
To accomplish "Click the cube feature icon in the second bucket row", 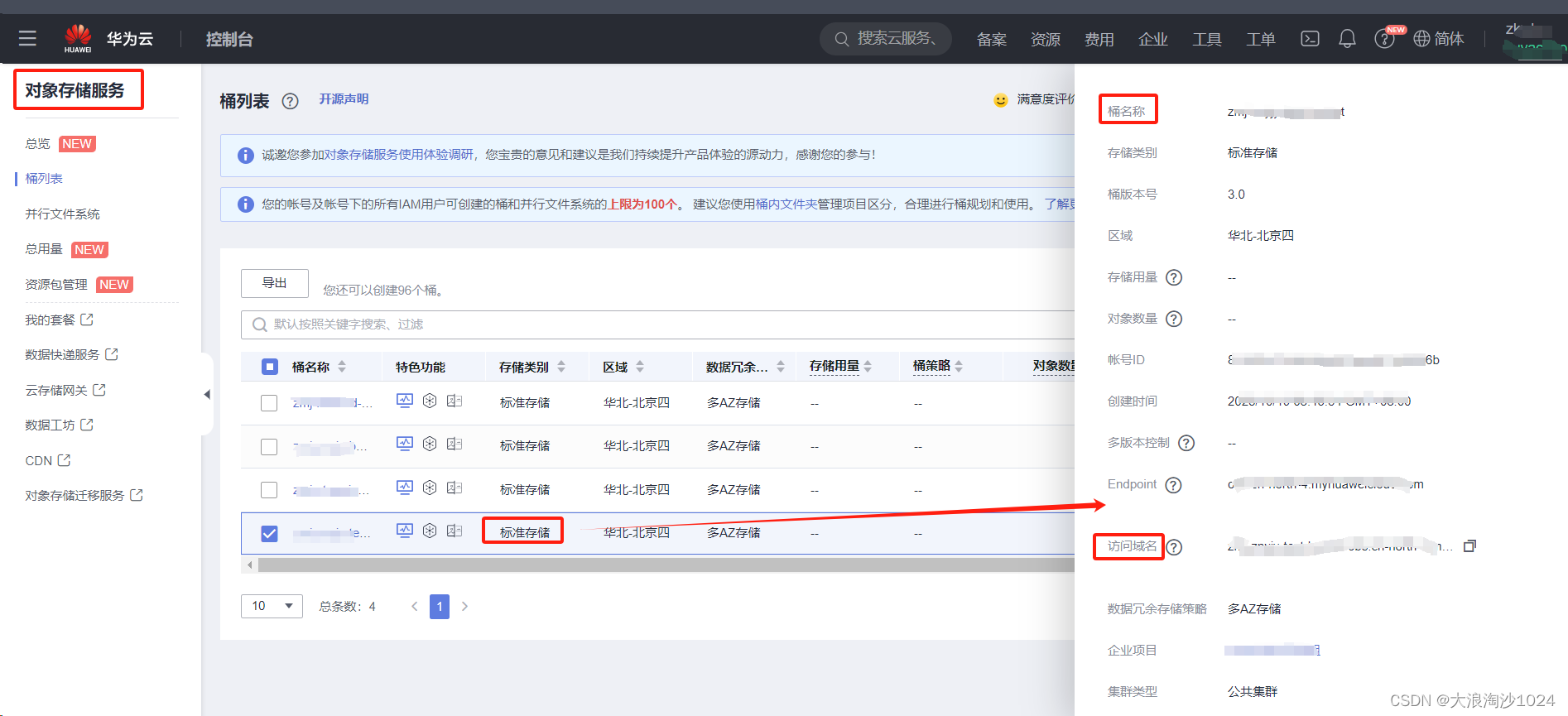I will click(430, 444).
